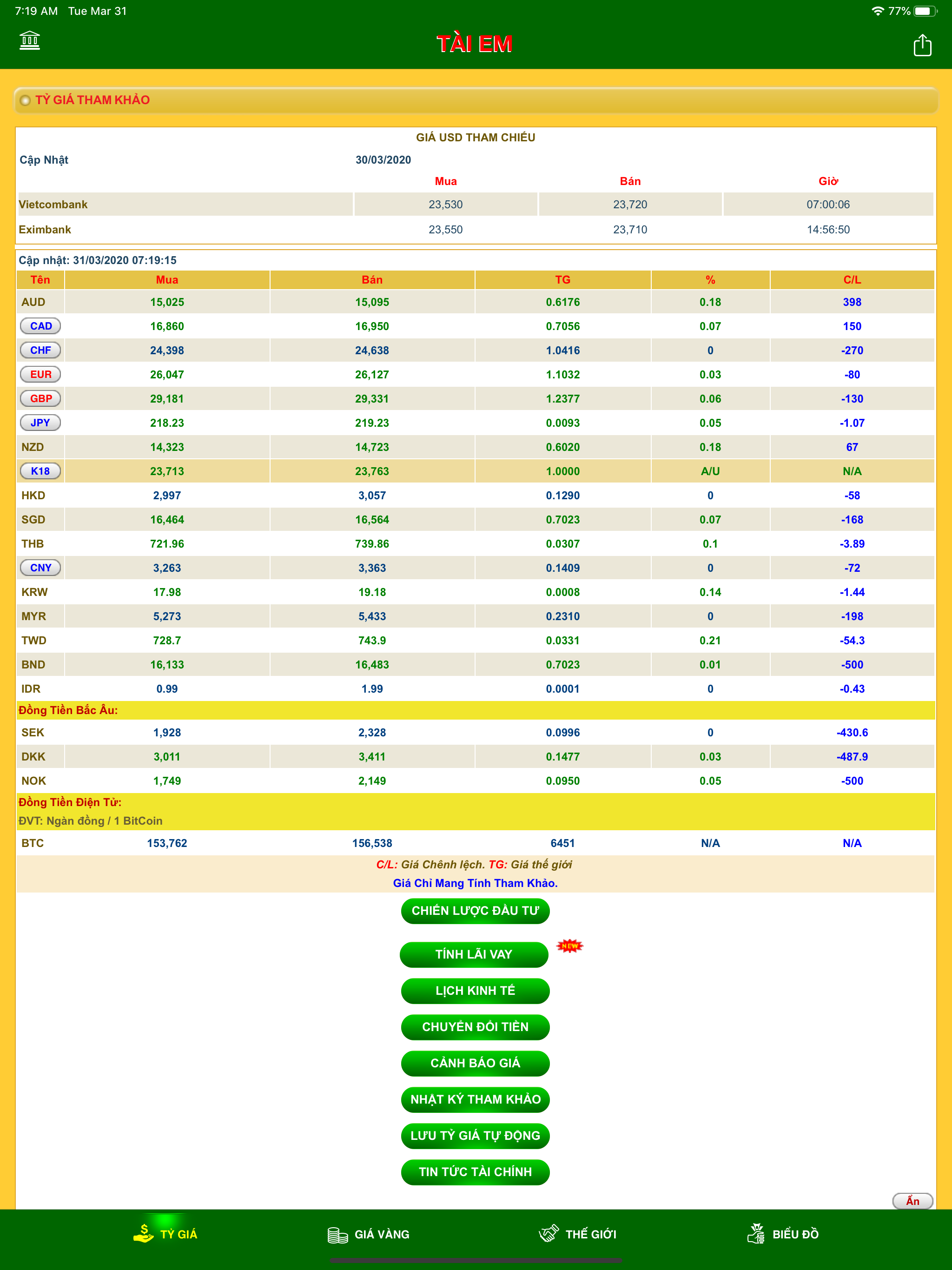Select the CAD currency button
952x1270 pixels.
click(x=41, y=326)
